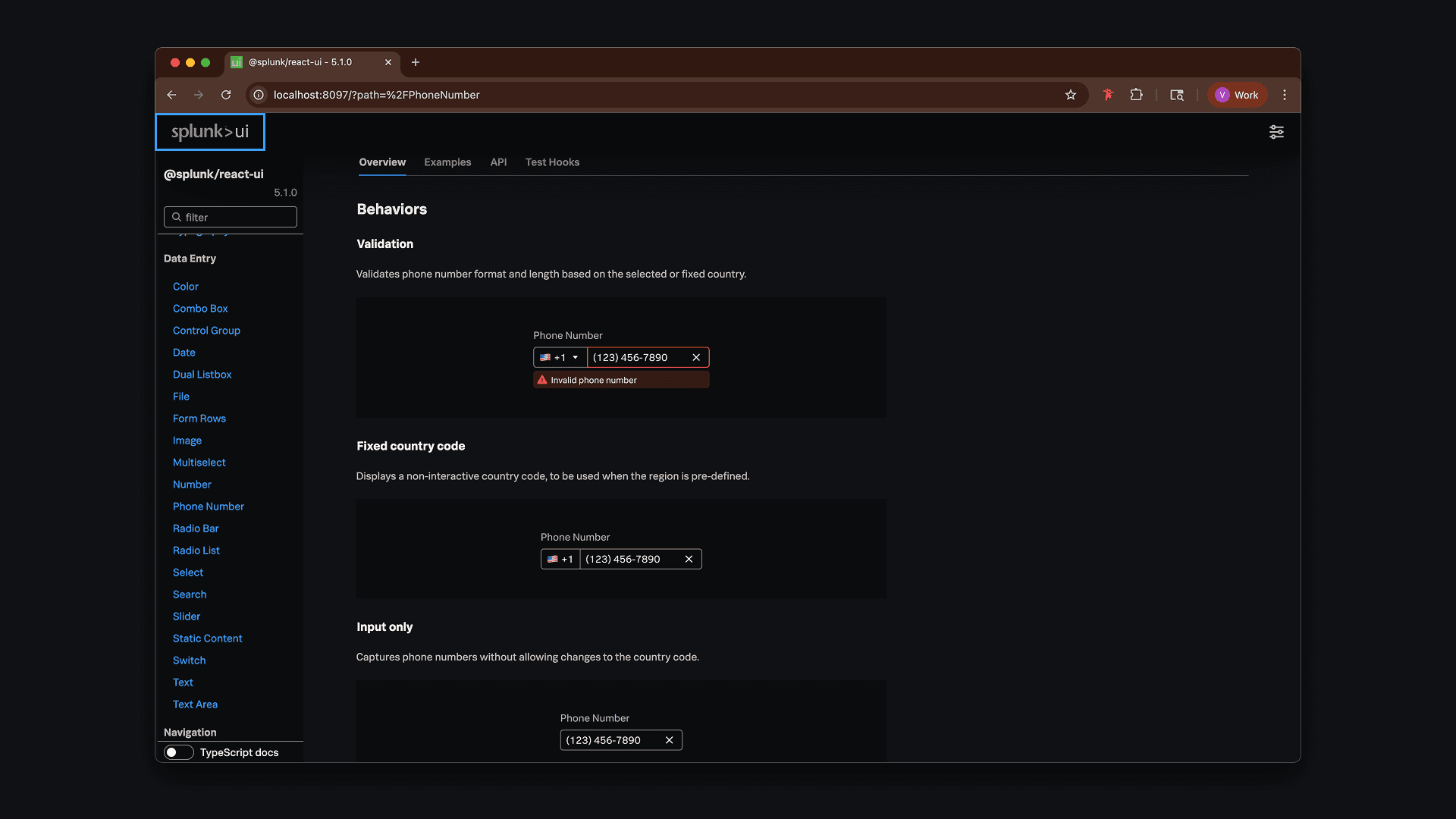1456x819 pixels.
Task: Switch to the Test Hooks tab
Action: tap(552, 162)
